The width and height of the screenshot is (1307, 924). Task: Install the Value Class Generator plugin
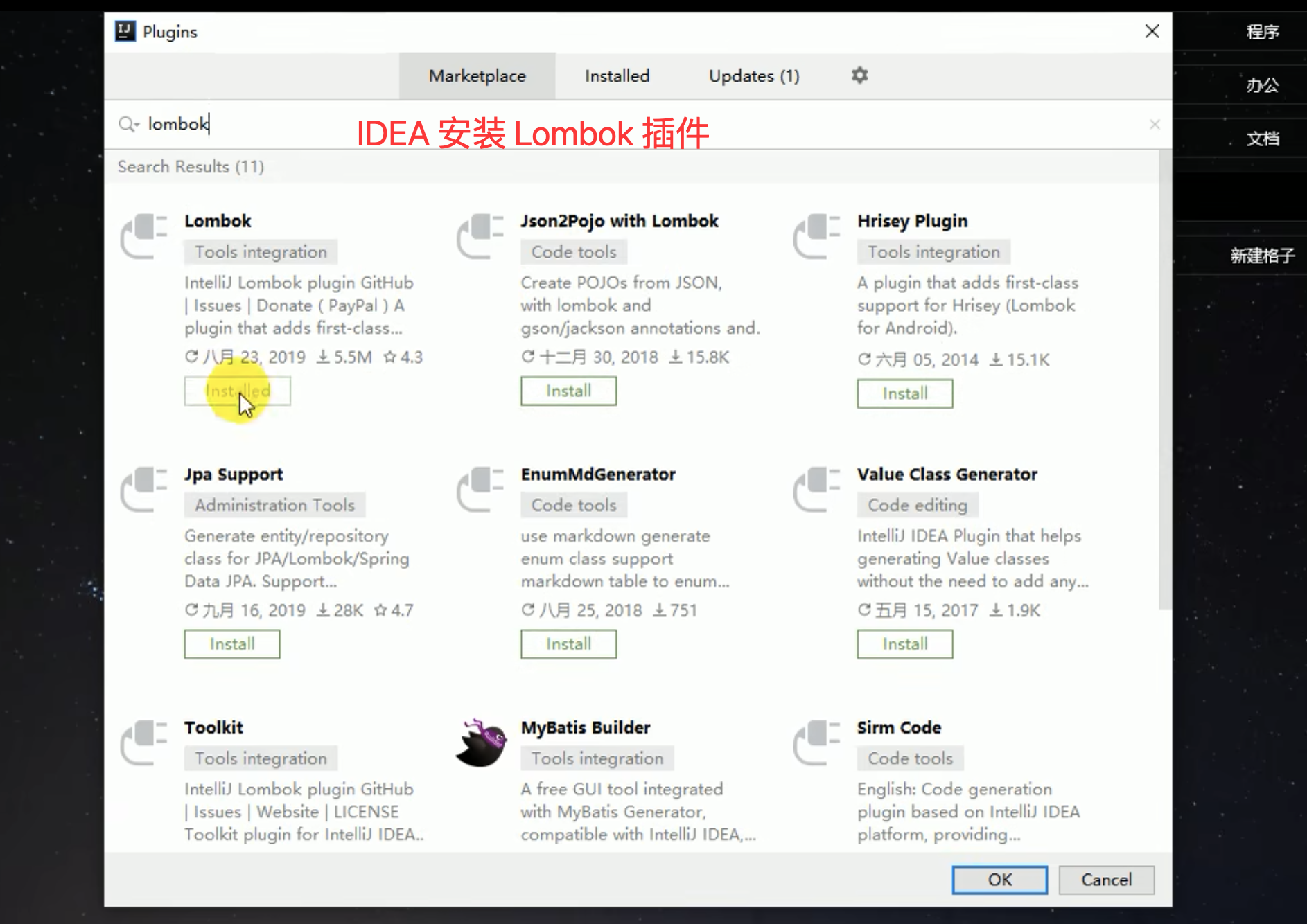(x=904, y=644)
